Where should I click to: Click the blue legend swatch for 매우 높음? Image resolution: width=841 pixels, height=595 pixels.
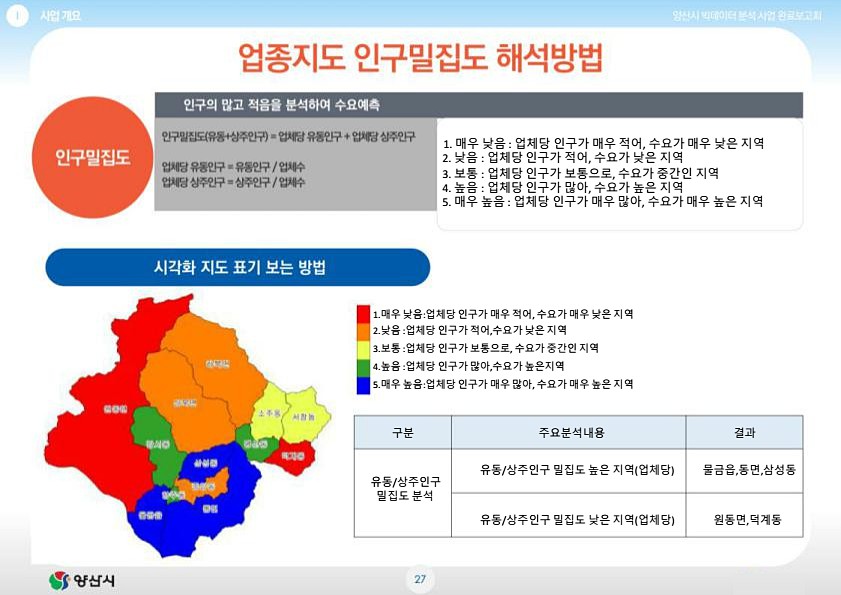tap(363, 386)
